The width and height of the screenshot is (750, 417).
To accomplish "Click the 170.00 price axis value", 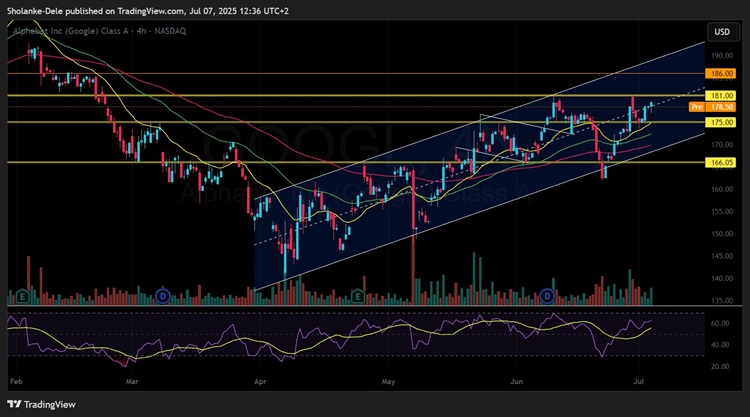I will point(722,144).
